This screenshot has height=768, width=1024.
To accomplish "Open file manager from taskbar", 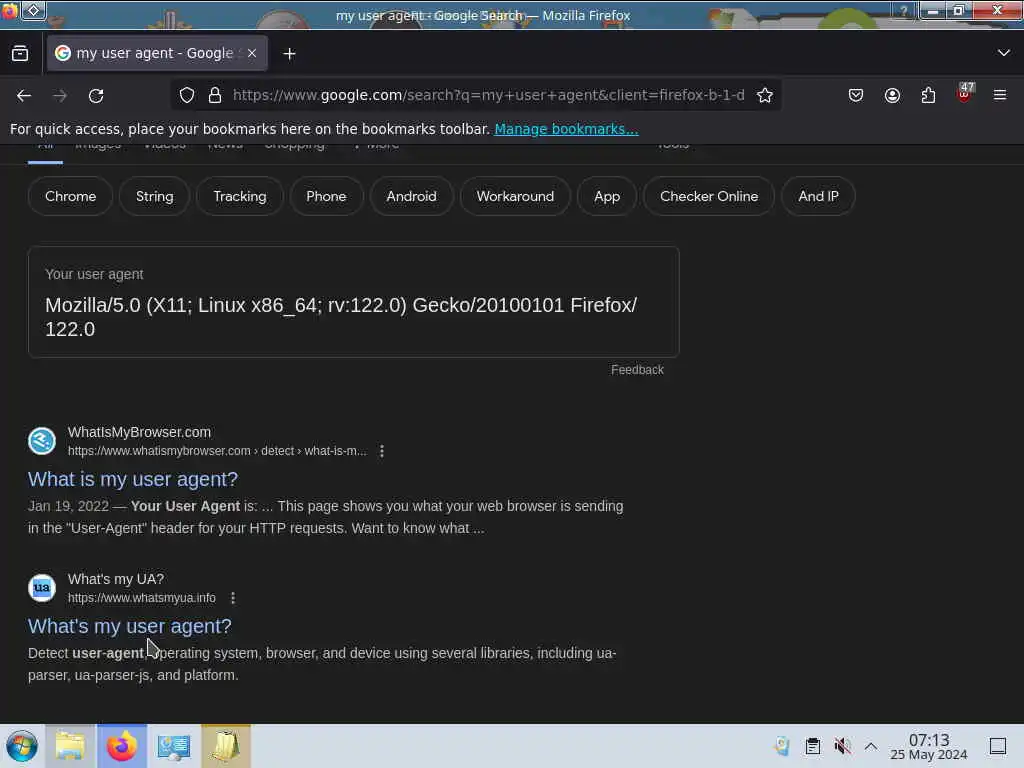I will 70,746.
